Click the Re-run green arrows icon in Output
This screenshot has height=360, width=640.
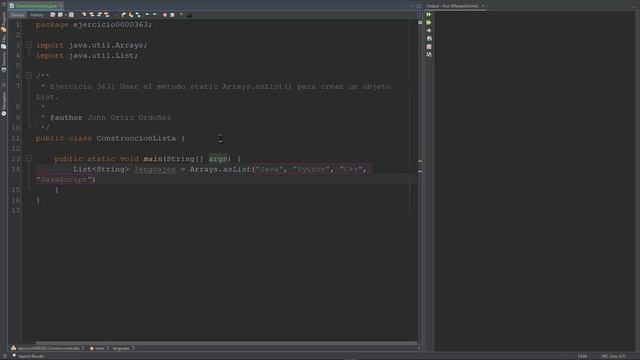[429, 14]
